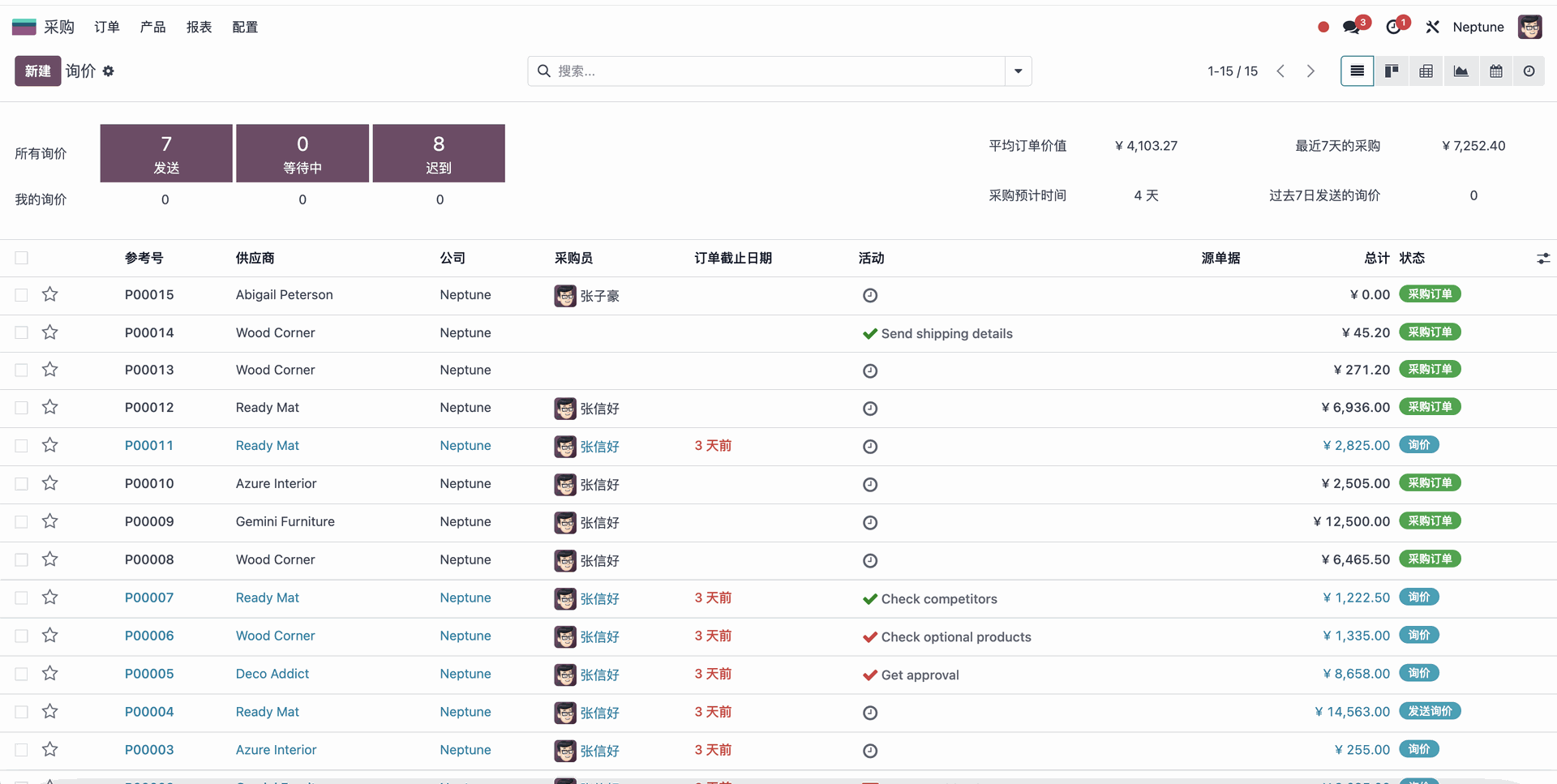Open the 配置 menu
The width and height of the screenshot is (1557, 784).
coord(245,27)
